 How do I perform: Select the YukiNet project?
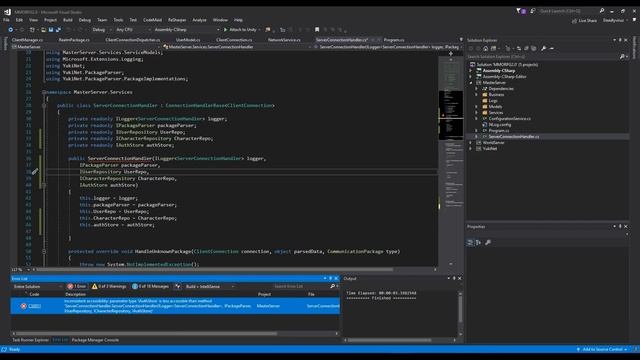(x=490, y=149)
